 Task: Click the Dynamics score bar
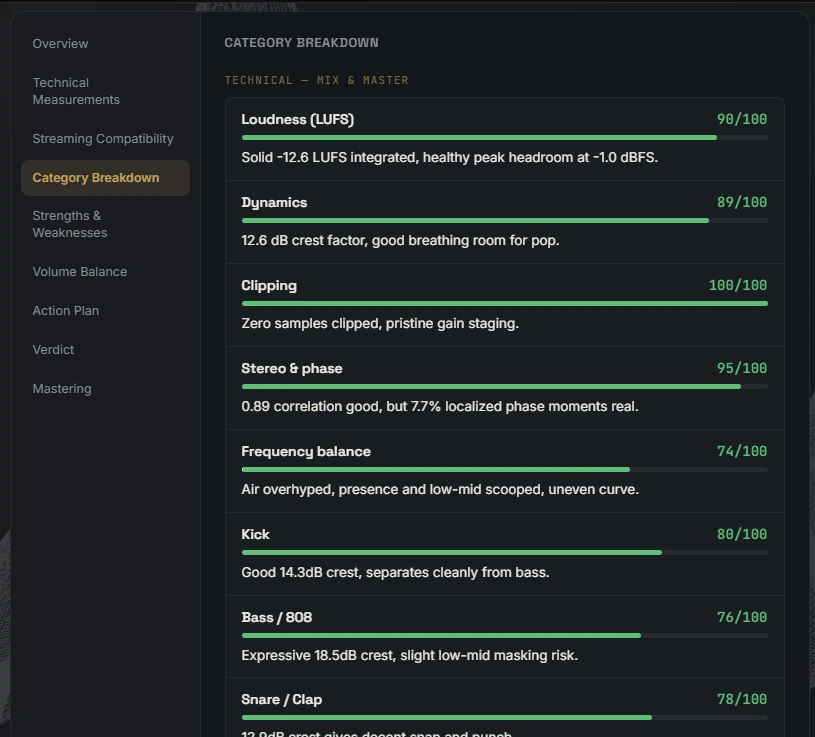click(504, 221)
